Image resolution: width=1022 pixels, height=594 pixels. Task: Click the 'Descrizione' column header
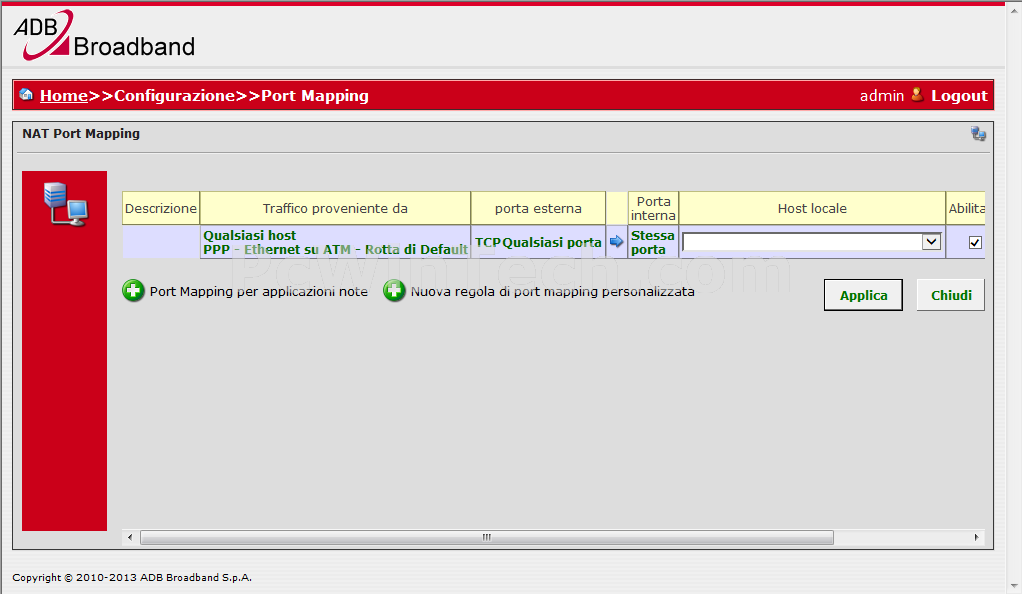tap(161, 209)
